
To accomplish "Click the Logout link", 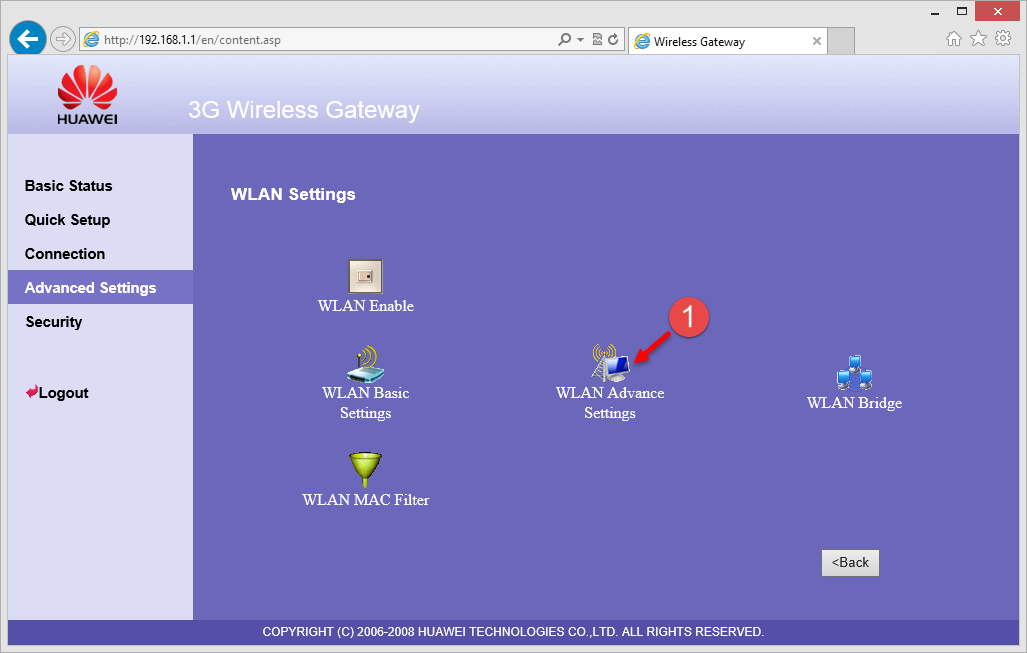I will (x=63, y=393).
